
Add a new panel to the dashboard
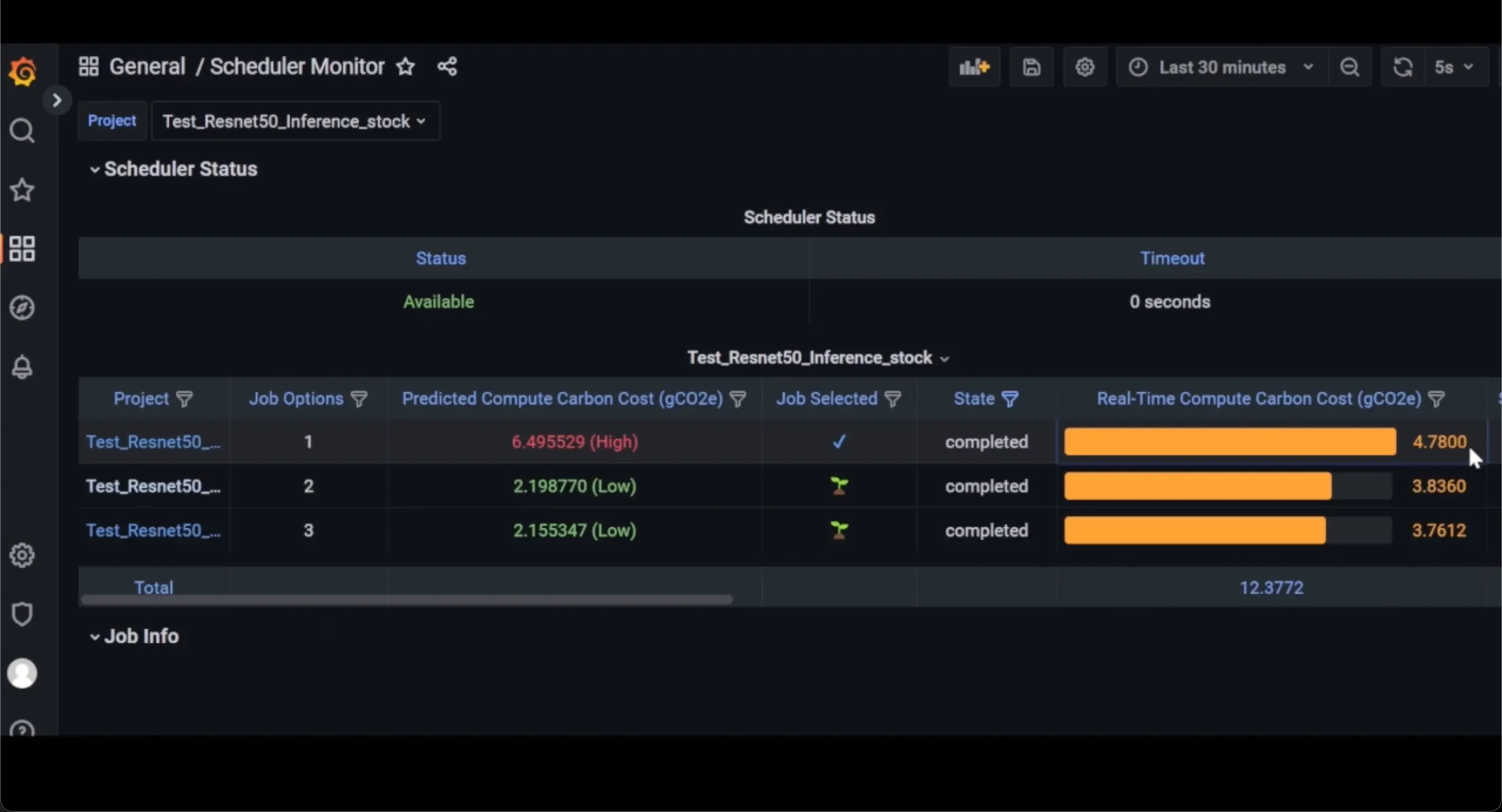(x=974, y=66)
